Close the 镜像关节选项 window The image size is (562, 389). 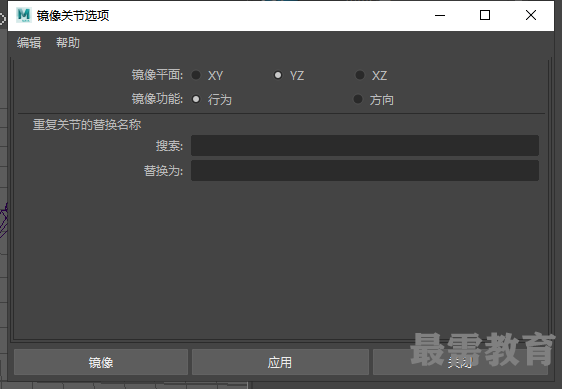point(531,15)
